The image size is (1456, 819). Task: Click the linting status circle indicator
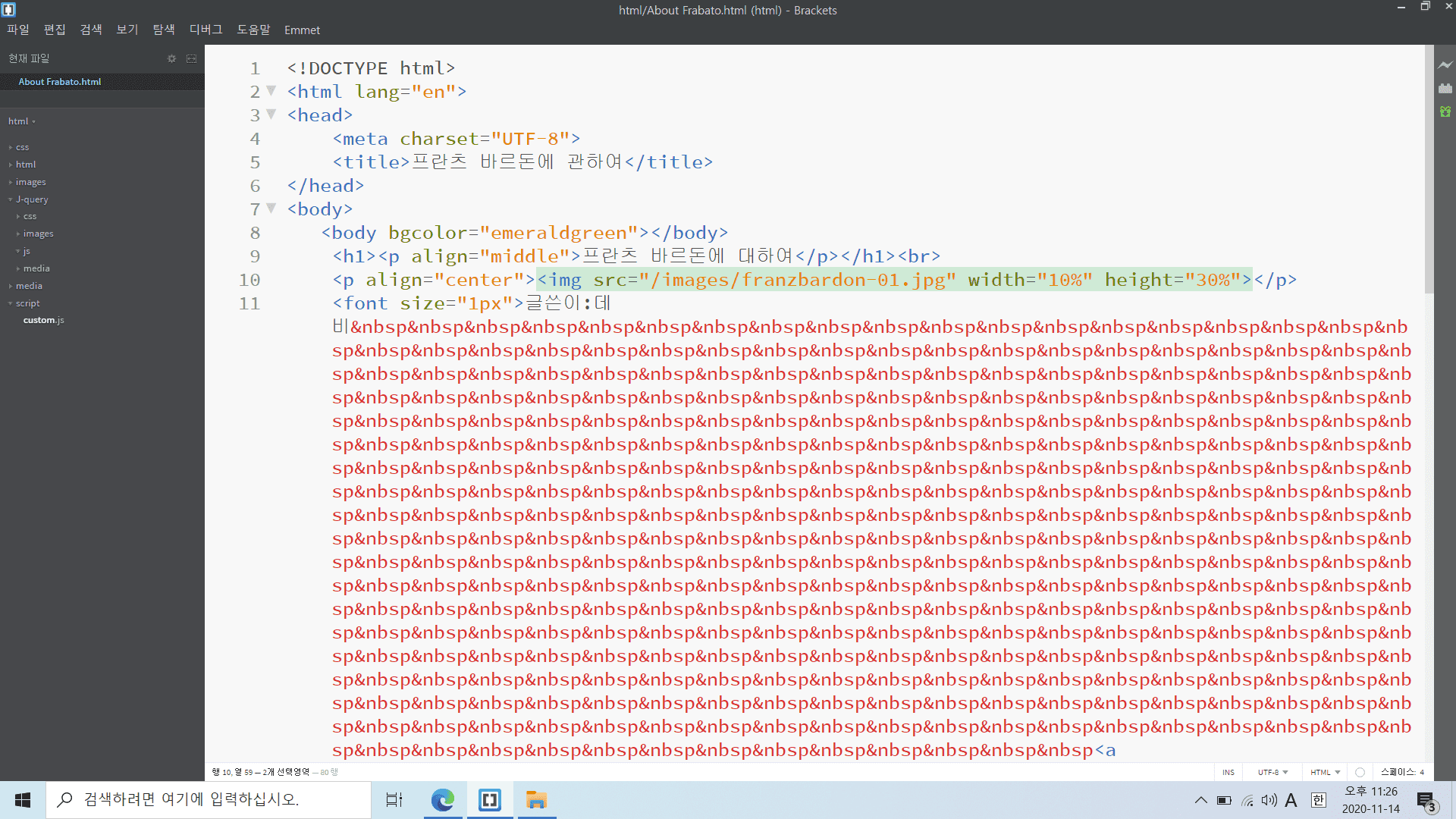1360,772
